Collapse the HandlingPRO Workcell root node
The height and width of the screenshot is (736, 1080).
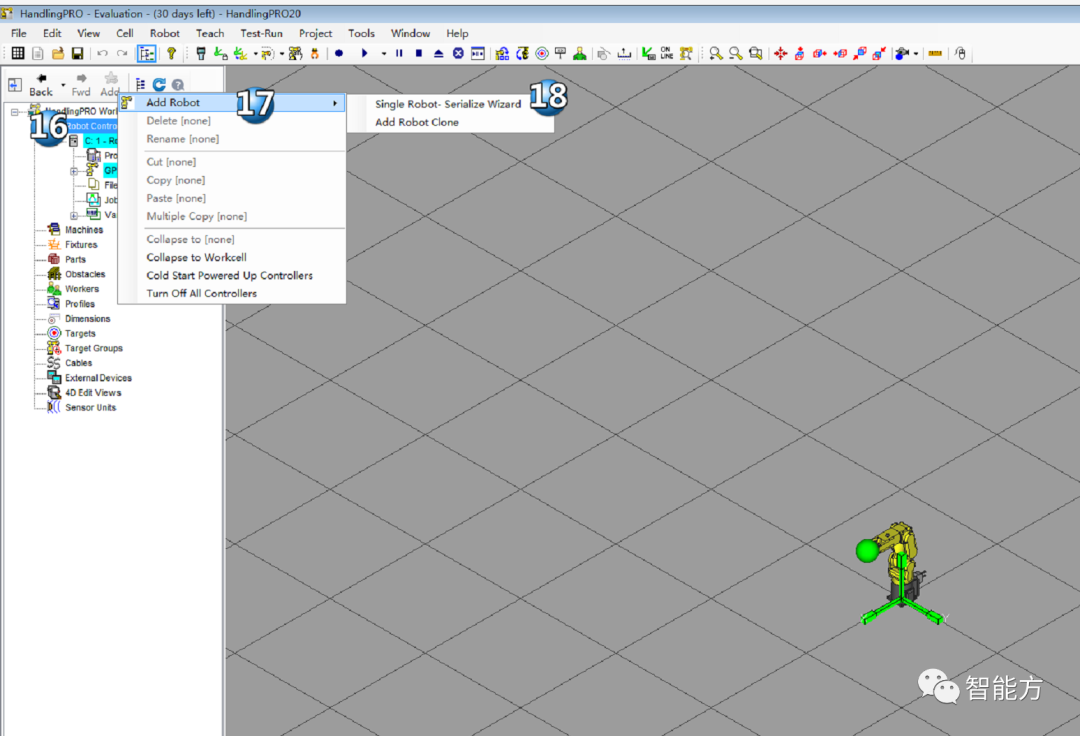point(14,112)
